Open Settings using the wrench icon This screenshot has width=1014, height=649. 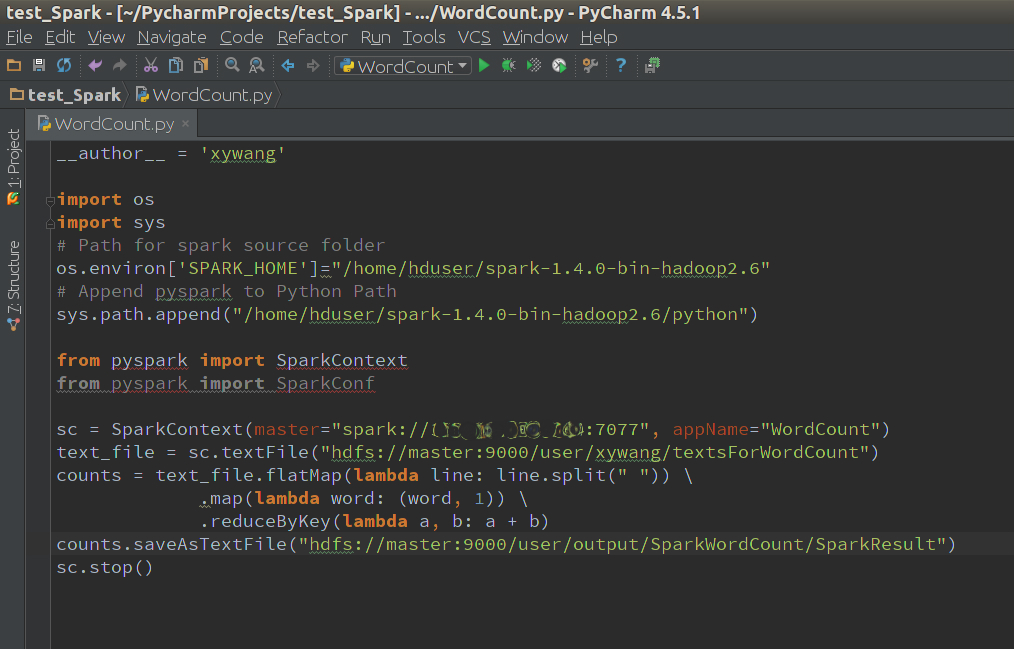(590, 64)
